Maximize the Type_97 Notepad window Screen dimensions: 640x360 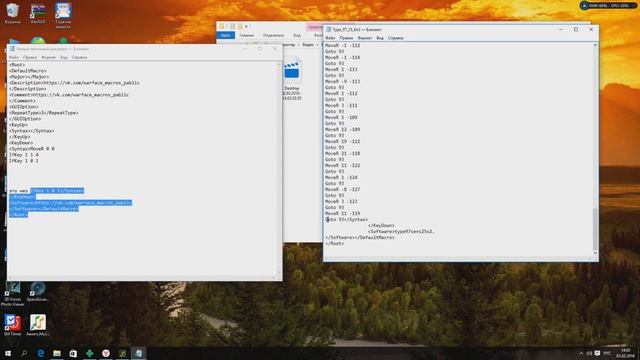click(576, 29)
